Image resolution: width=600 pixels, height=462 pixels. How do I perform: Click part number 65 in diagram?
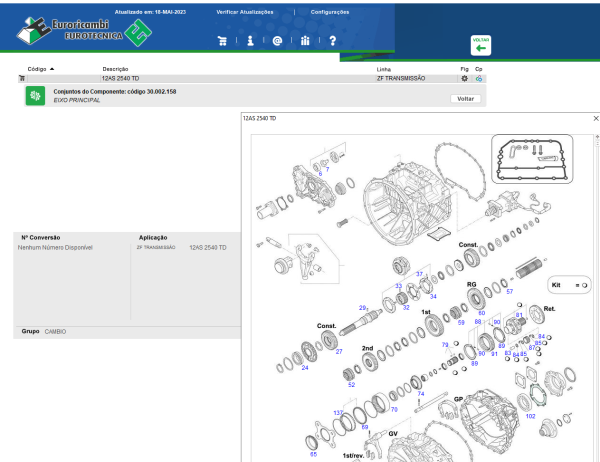313,454
